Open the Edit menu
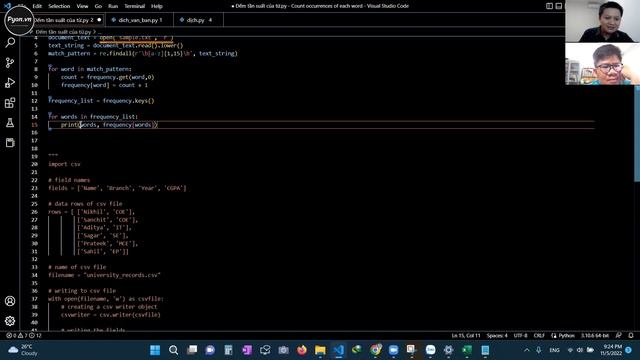This screenshot has height=360, width=640. (x=37, y=6)
